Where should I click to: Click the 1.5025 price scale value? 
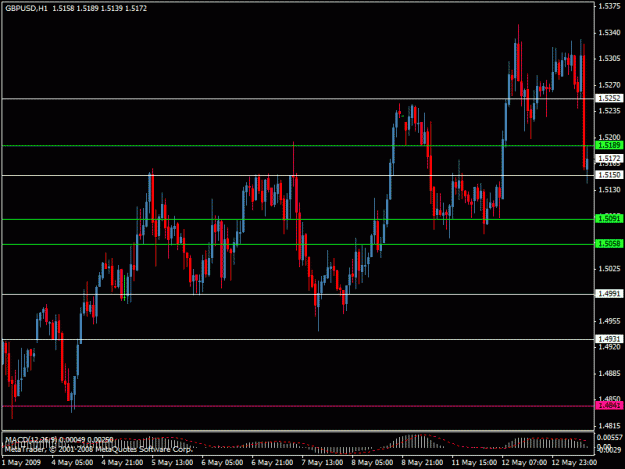coord(609,269)
